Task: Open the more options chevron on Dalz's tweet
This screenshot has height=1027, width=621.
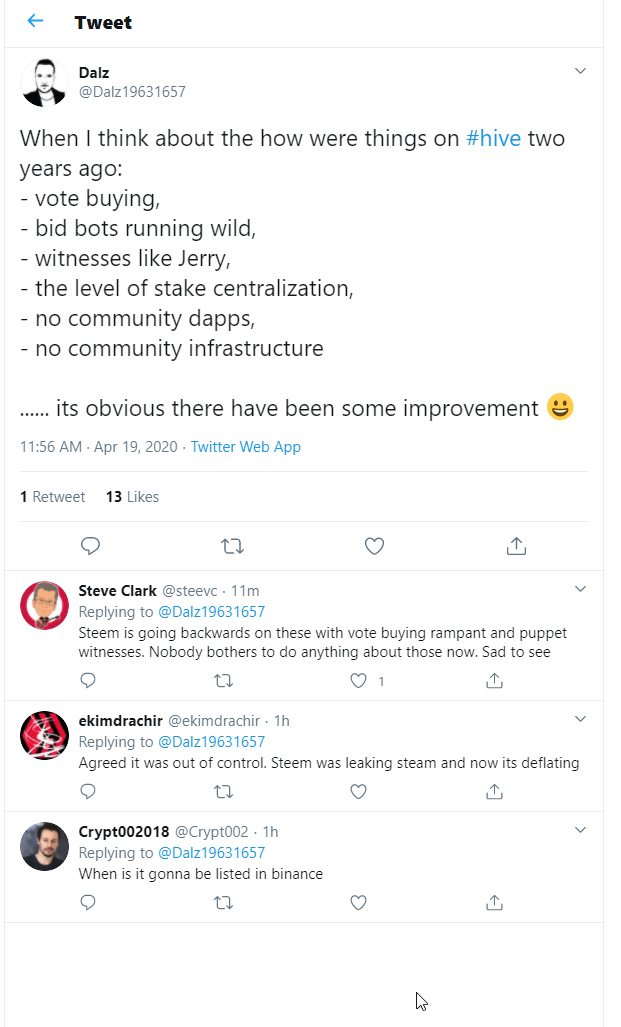Action: coord(580,71)
